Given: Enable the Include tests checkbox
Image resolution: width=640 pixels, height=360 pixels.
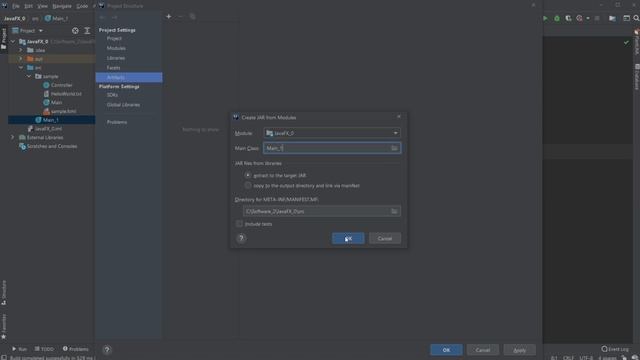Looking at the screenshot, I should click(x=239, y=224).
